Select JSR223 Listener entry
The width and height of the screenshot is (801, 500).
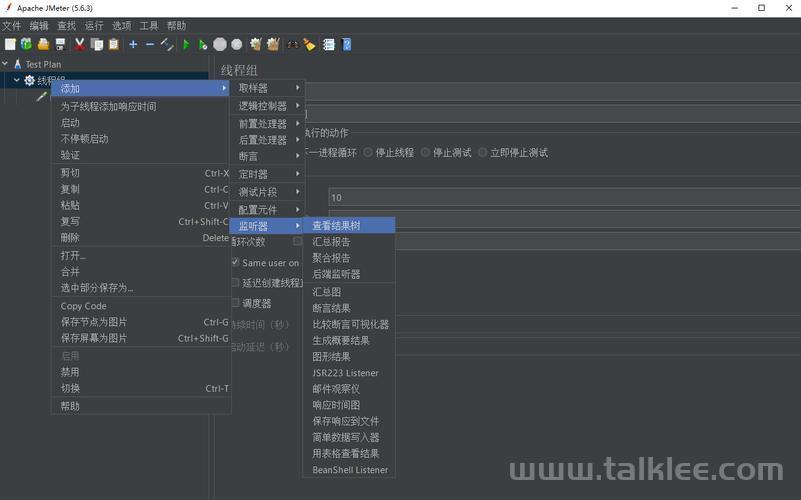click(349, 373)
